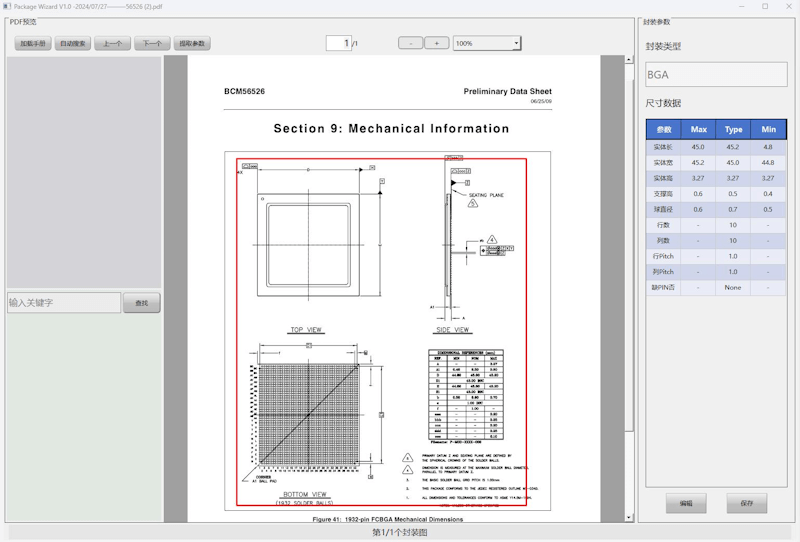Viewport: 800px width, 542px height.
Task: Select the Max column header
Action: pyautogui.click(x=698, y=130)
